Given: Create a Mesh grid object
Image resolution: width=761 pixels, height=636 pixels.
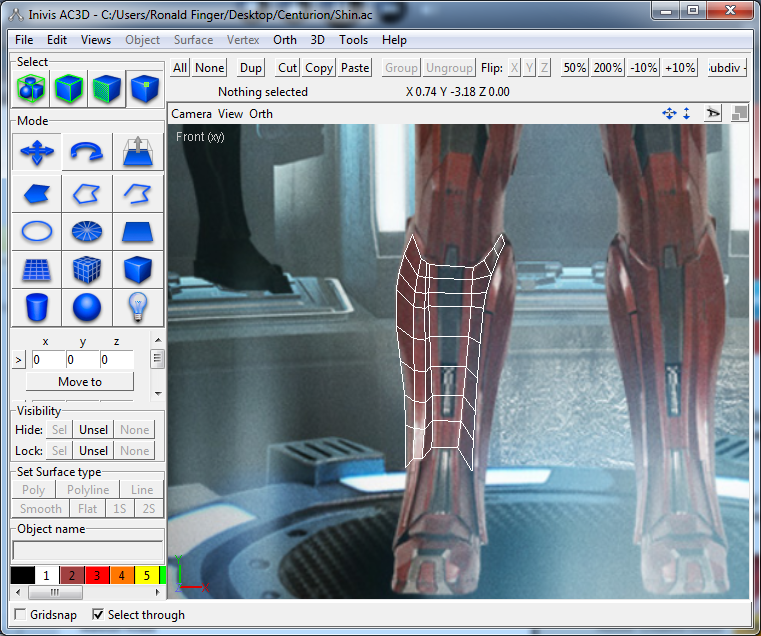Looking at the screenshot, I should pos(37,269).
